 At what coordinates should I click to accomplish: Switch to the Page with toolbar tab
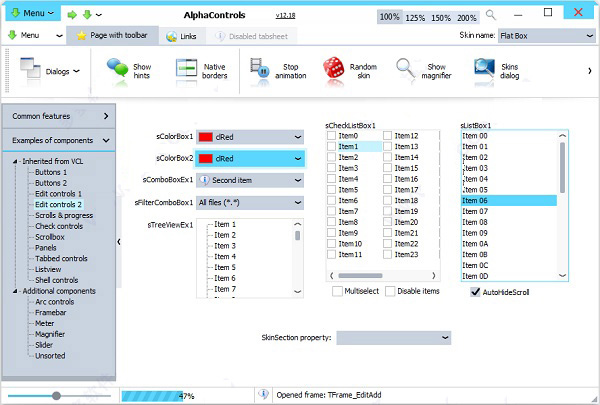[112, 36]
